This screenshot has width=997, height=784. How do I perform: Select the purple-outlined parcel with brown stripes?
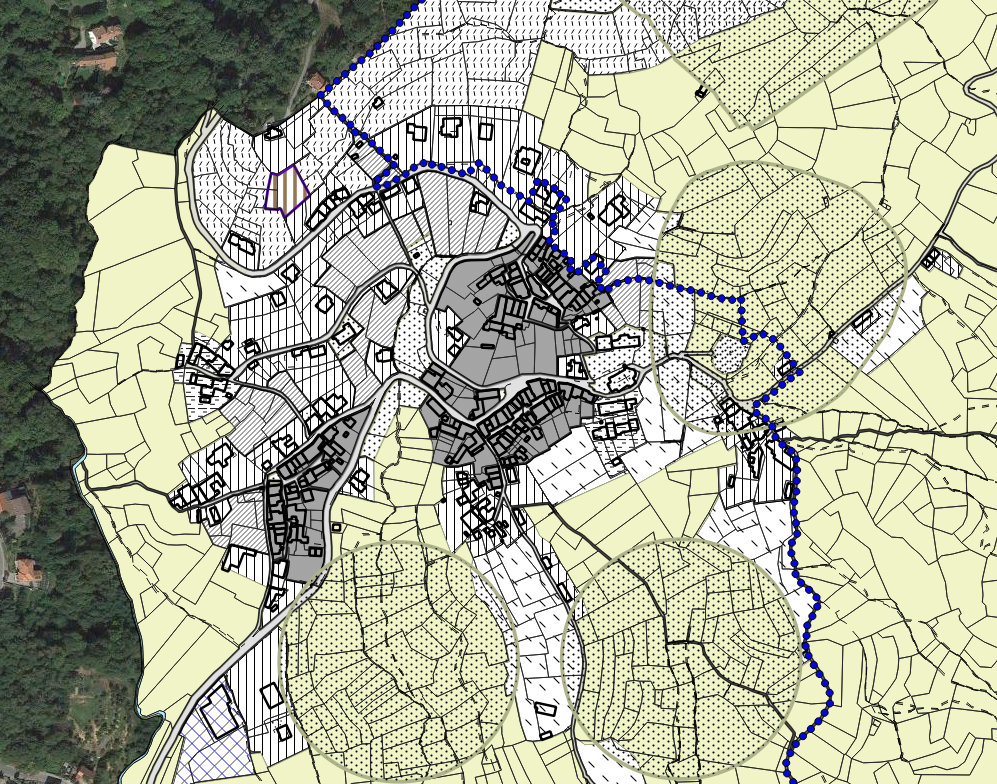coord(286,191)
